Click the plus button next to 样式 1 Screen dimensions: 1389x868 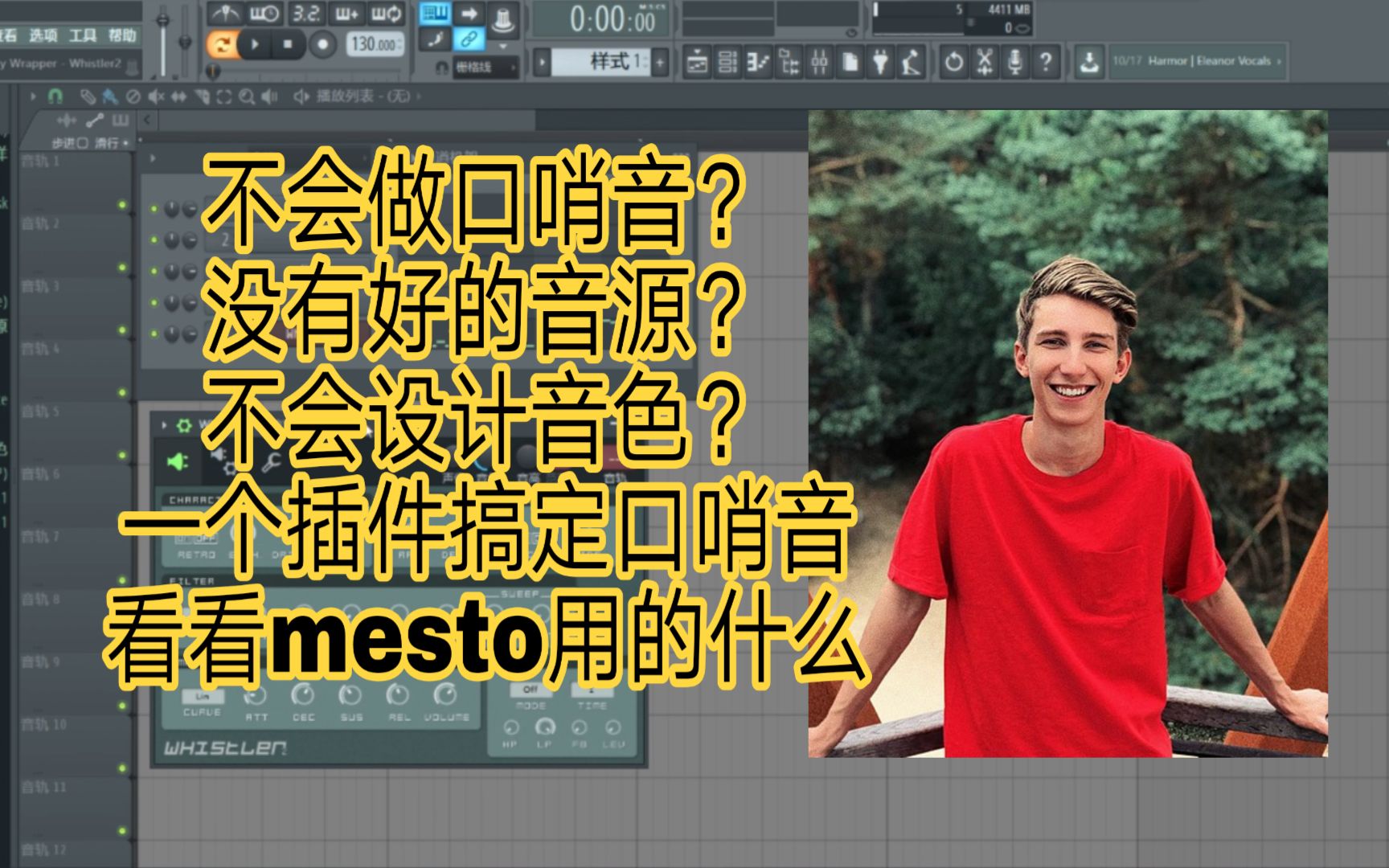point(660,61)
